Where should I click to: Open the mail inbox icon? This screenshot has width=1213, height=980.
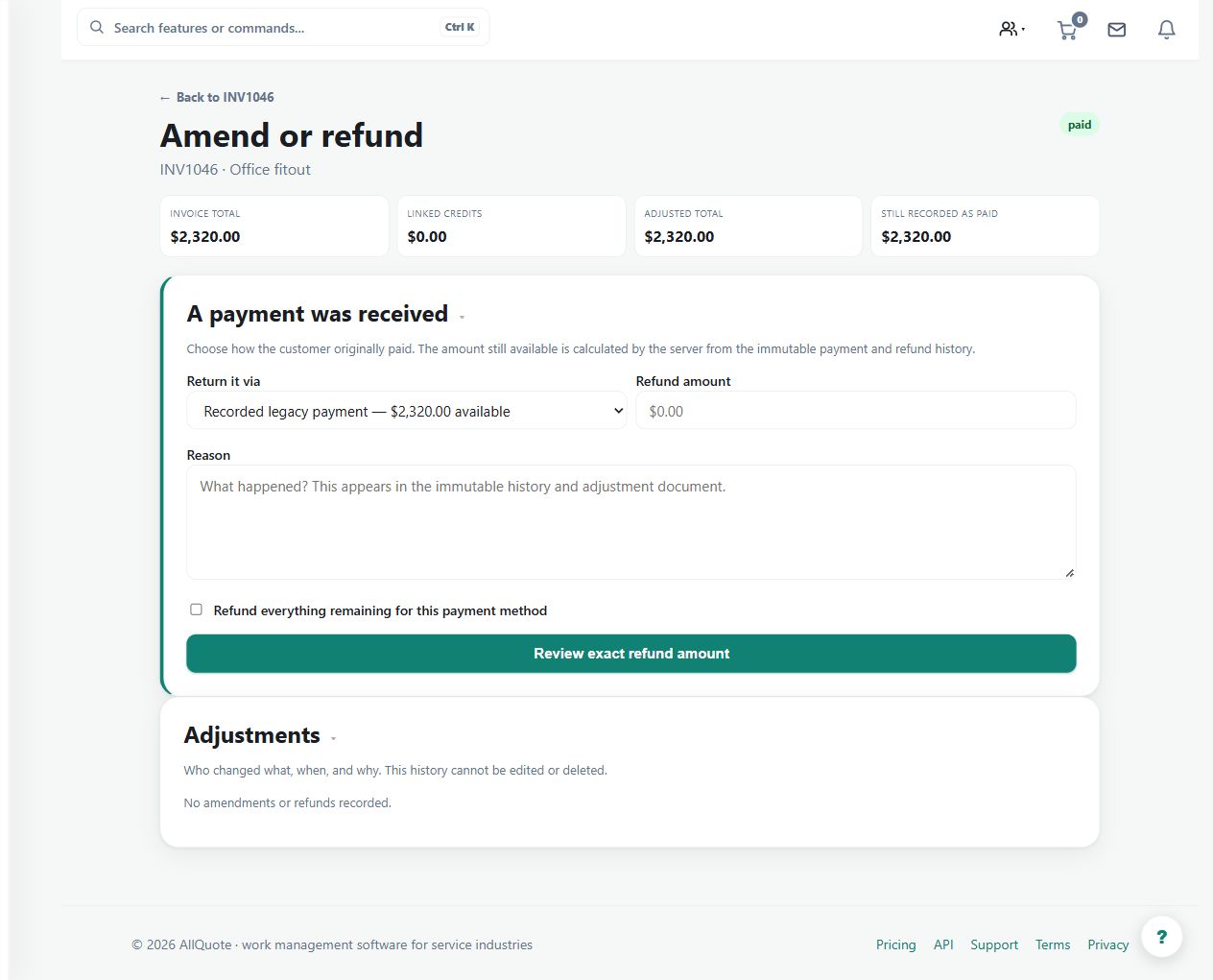coord(1117,30)
